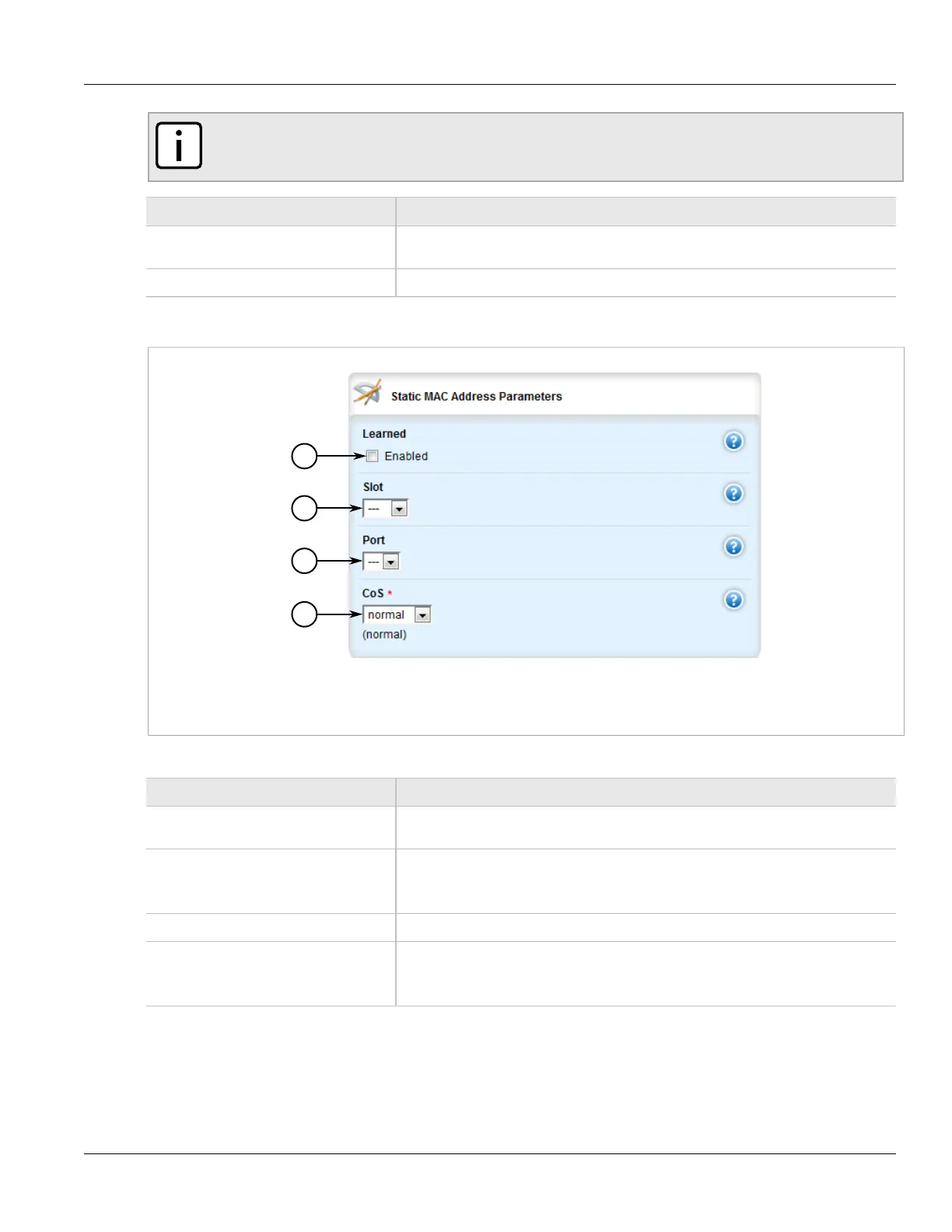
Task: Click the Slot field label
Action: [373, 487]
